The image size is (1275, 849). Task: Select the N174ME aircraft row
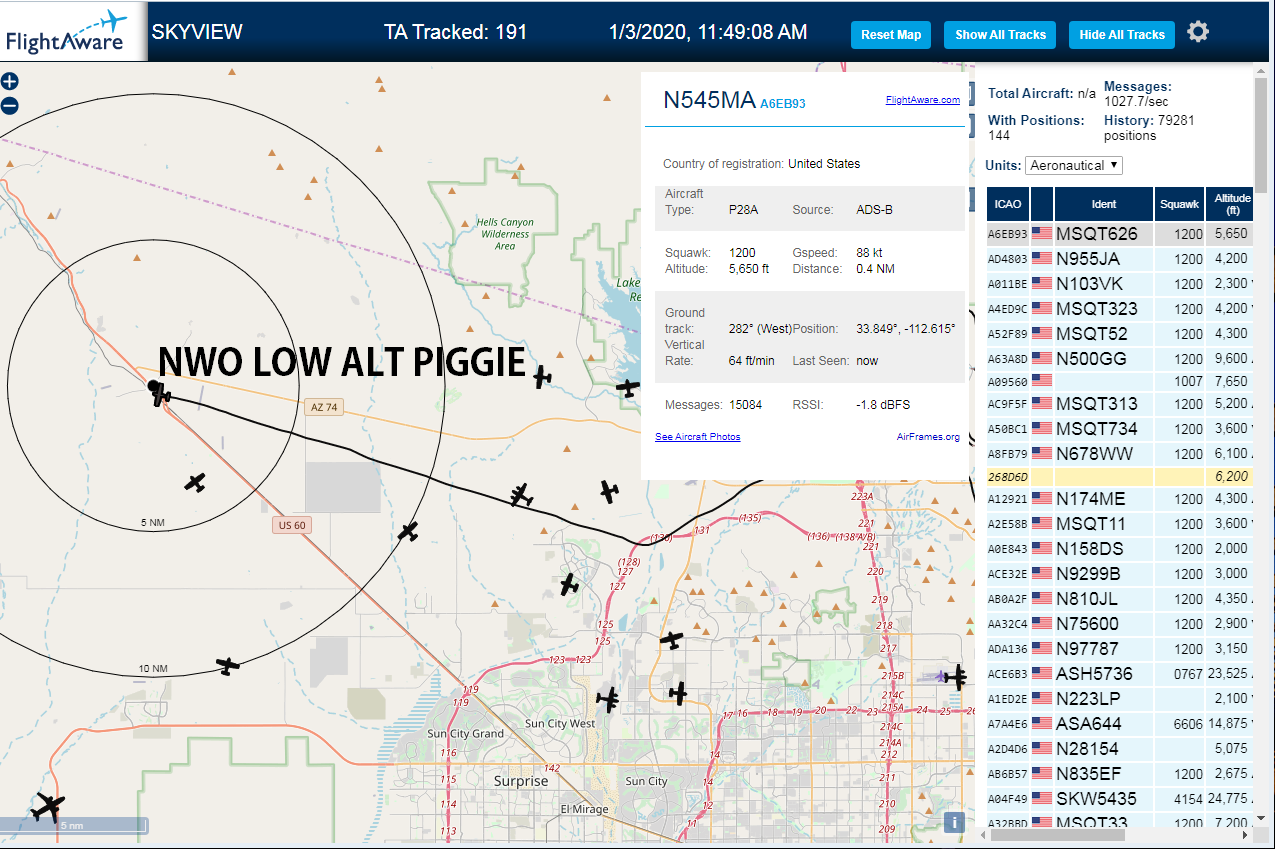click(x=1120, y=499)
